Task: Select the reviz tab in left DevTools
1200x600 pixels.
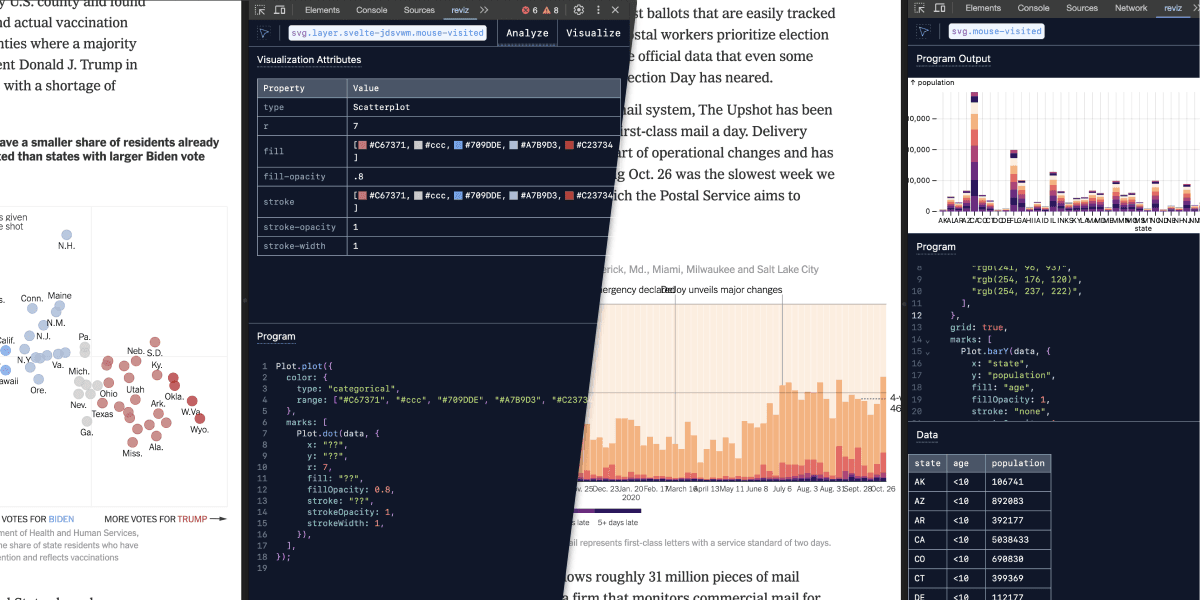Action: click(459, 10)
